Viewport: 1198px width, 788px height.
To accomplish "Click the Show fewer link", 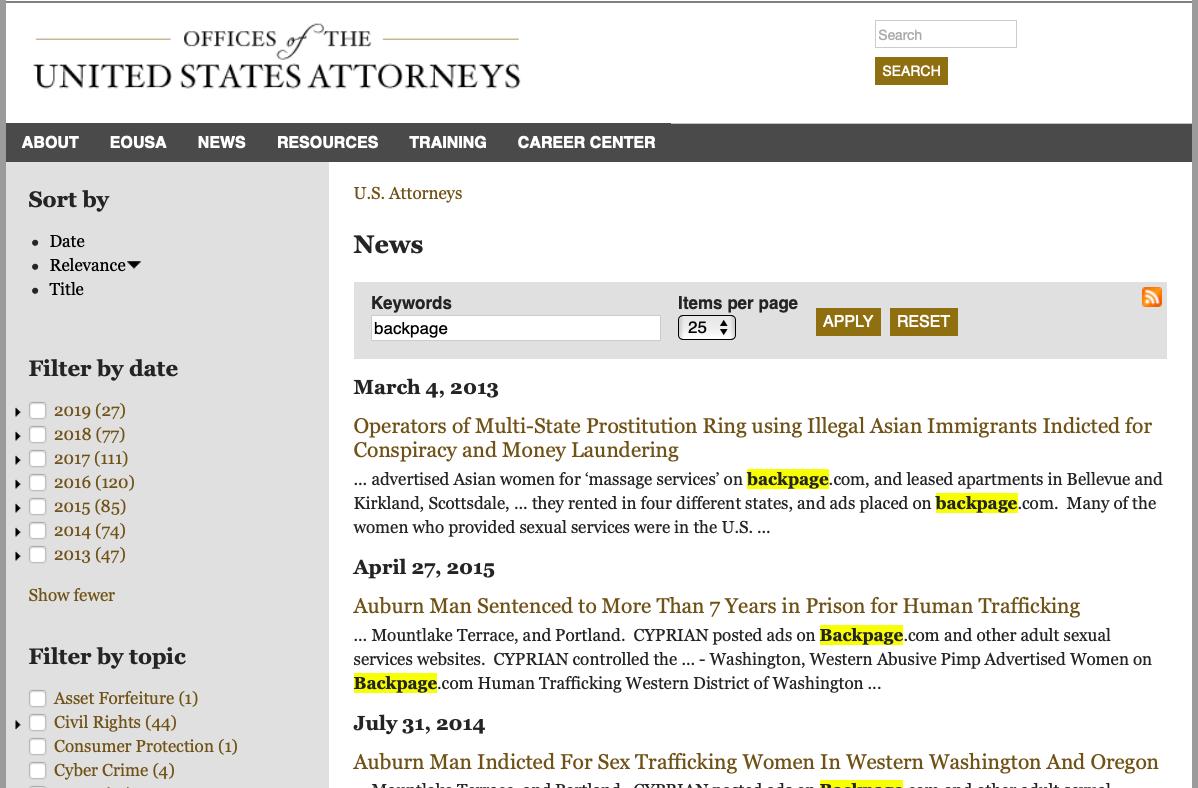I will click(72, 595).
